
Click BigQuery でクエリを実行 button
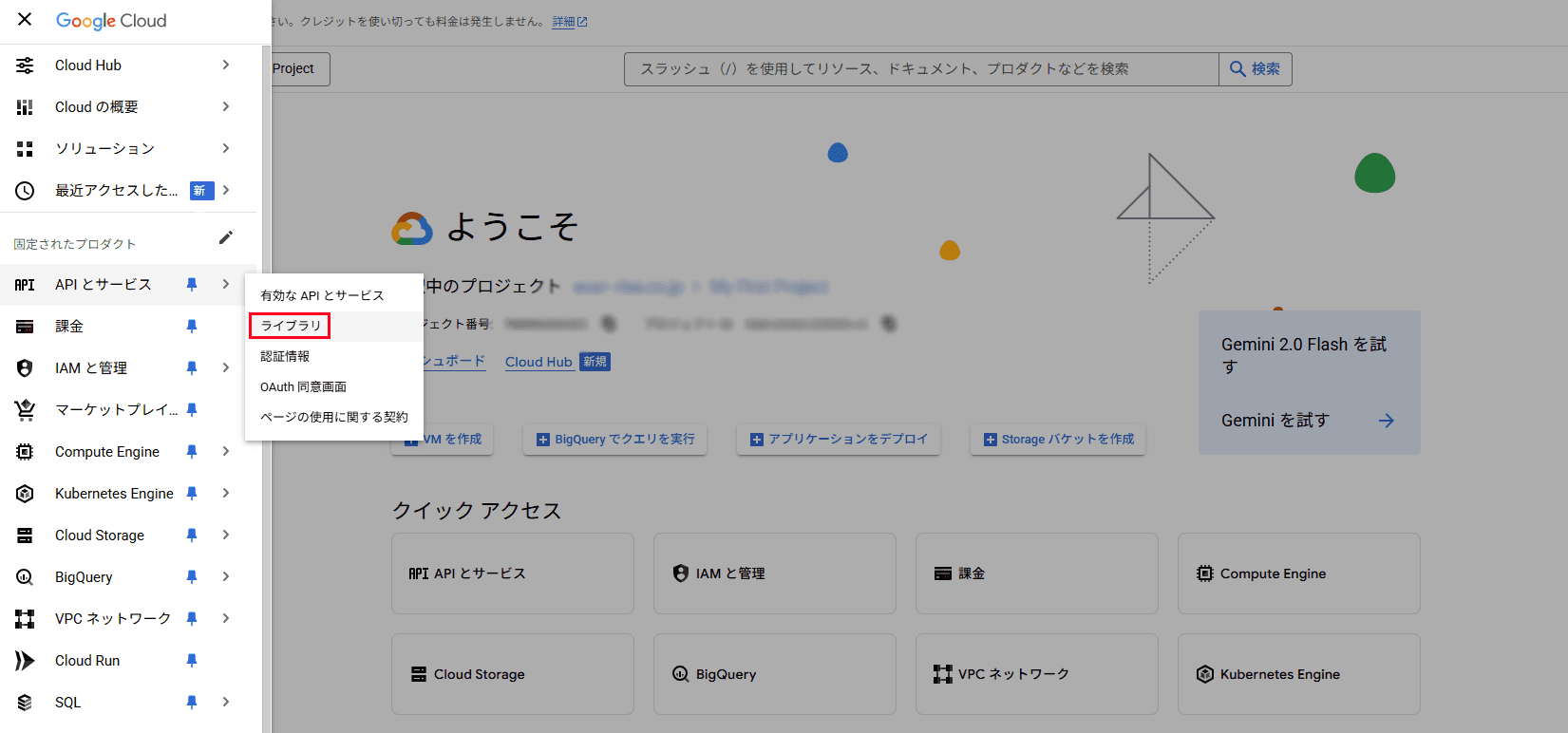coord(615,439)
